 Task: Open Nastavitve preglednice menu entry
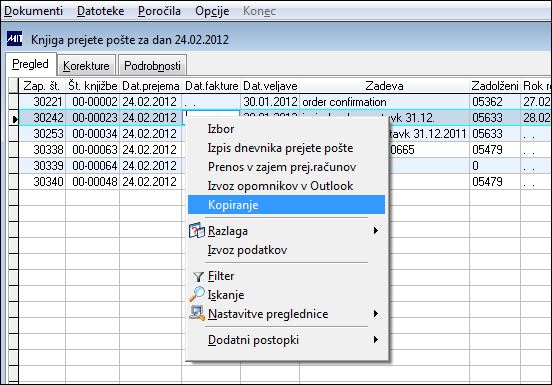pos(286,314)
